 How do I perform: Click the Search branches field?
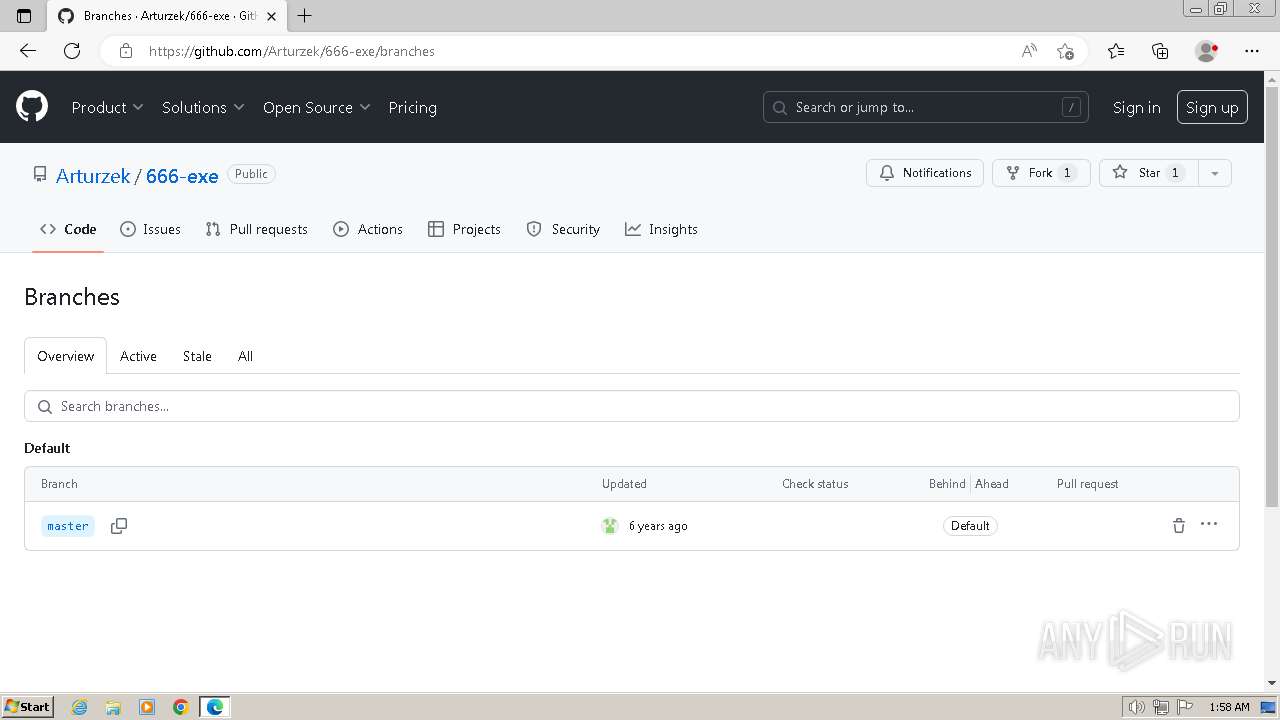[x=632, y=406]
